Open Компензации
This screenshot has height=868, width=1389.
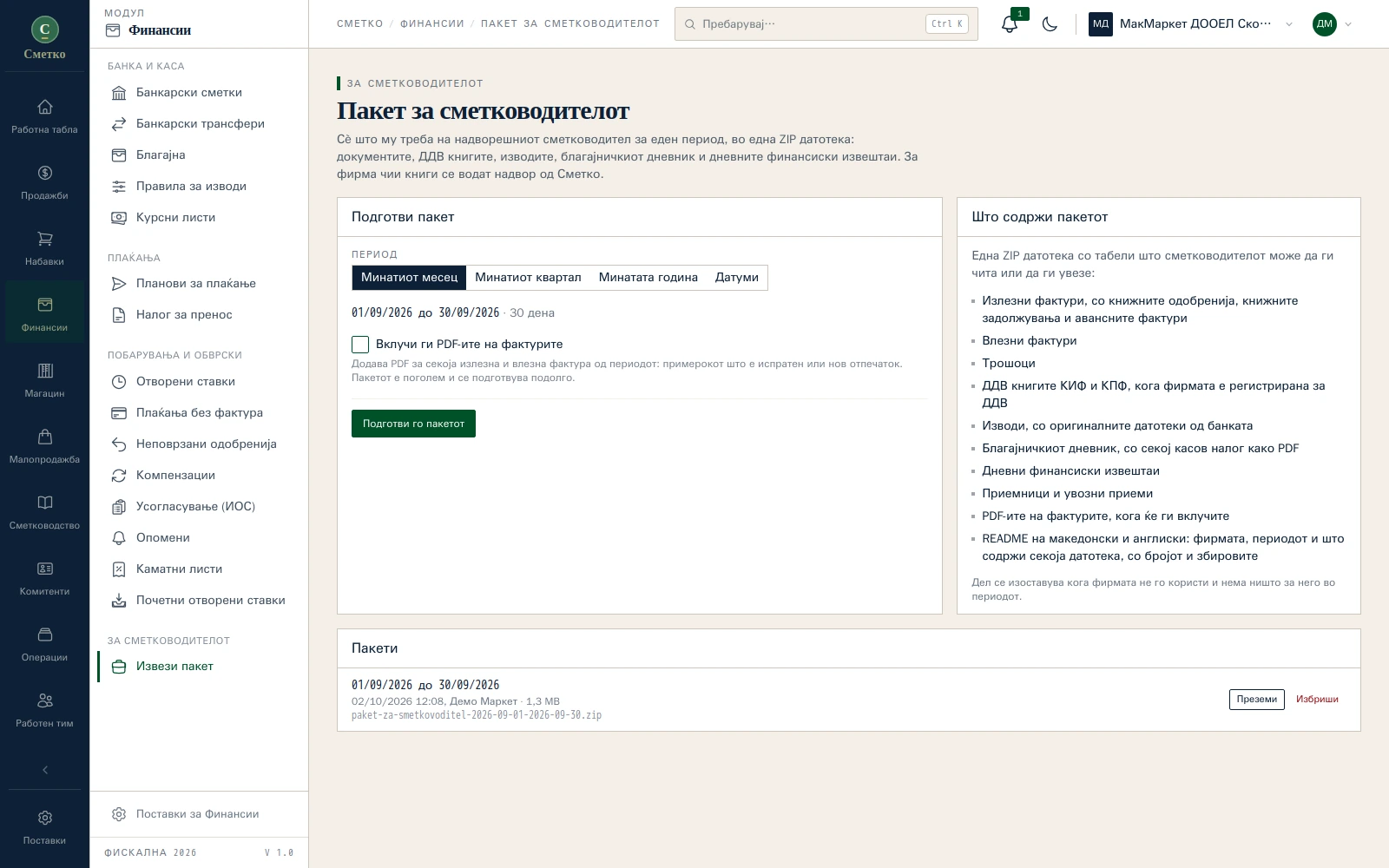coord(199,476)
